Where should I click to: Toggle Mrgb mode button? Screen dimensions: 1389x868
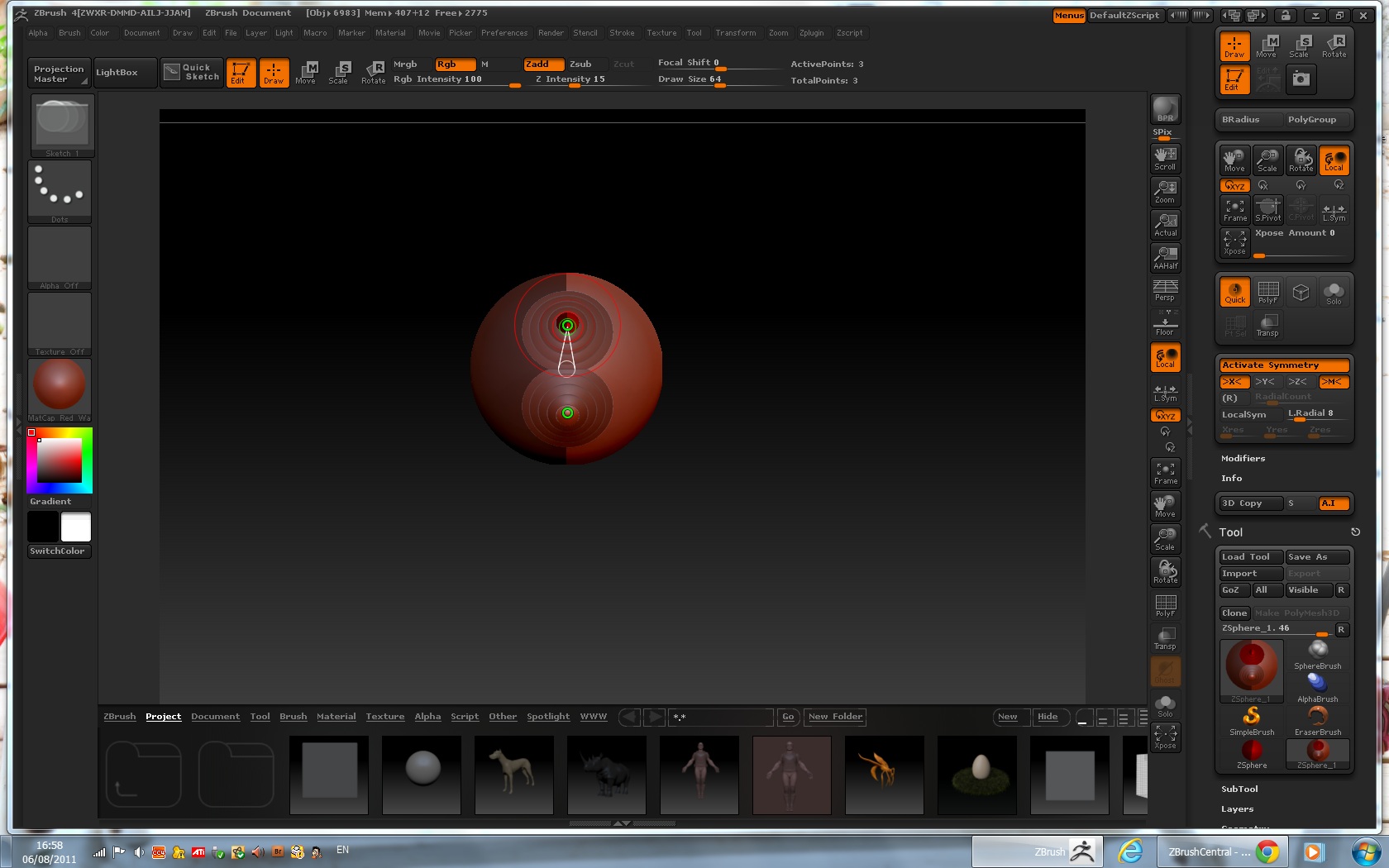pos(412,64)
